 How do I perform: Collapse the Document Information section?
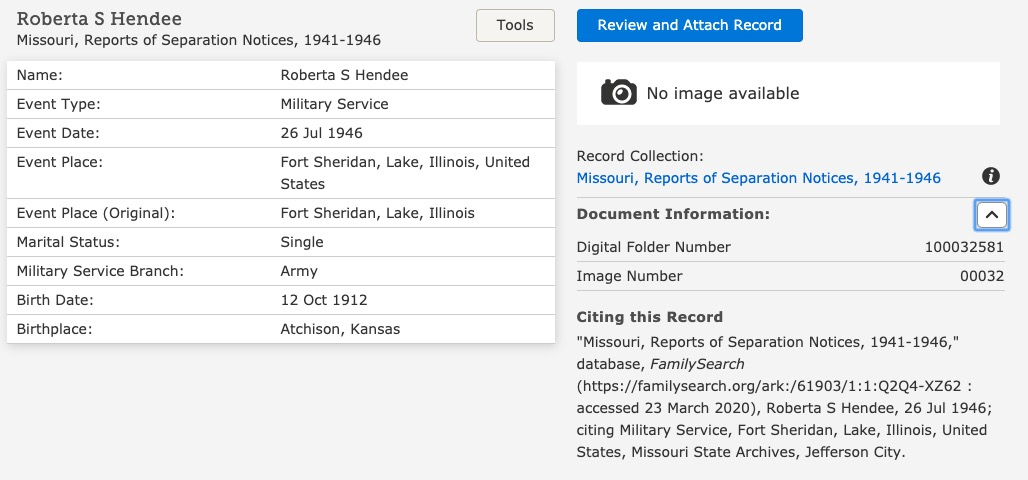[x=991, y=214]
